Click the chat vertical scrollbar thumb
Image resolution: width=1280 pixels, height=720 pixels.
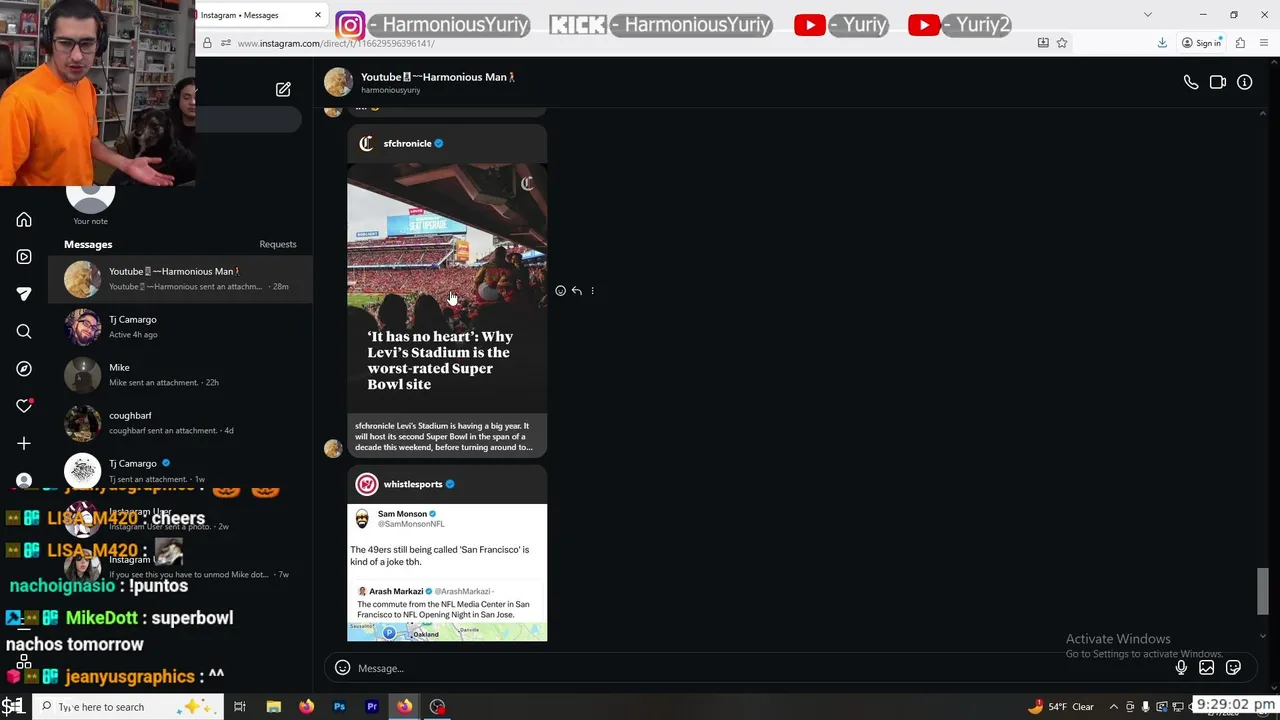tap(1263, 591)
